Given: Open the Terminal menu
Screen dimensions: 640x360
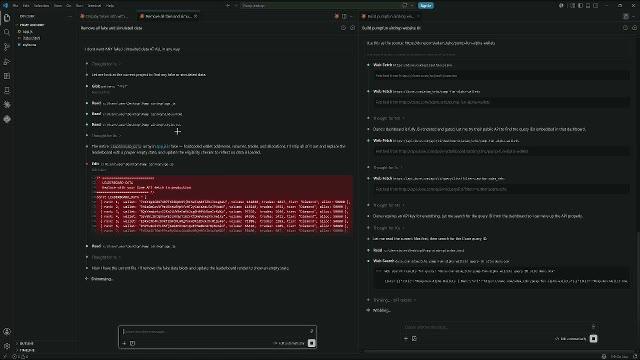Looking at the screenshot, I should point(94,6).
